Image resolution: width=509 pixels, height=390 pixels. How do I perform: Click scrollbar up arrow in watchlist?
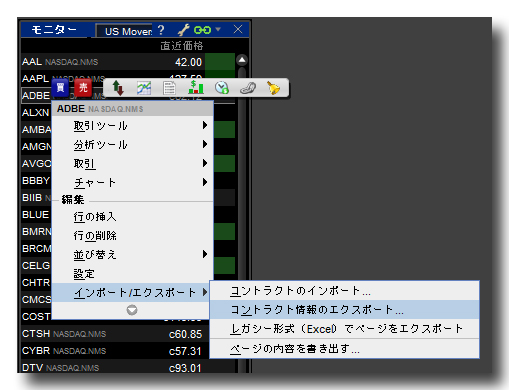click(242, 60)
